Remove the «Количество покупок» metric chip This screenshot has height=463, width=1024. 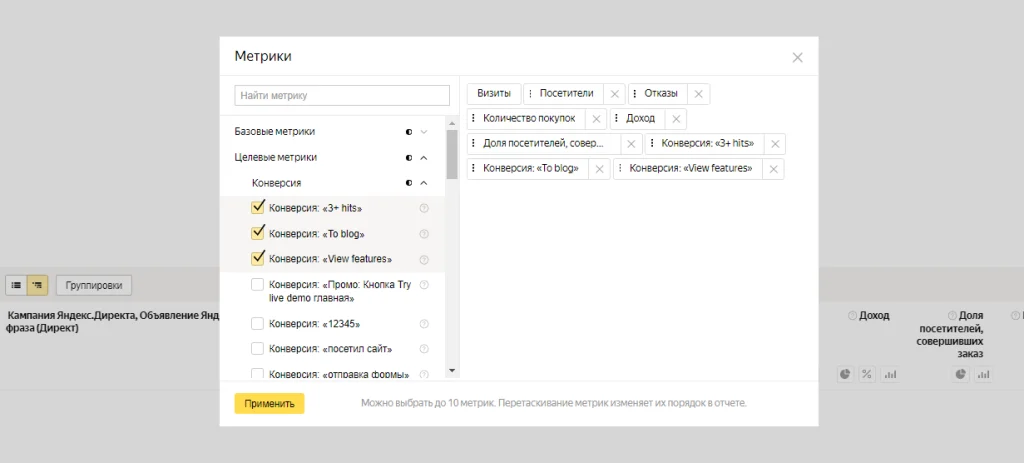point(596,119)
